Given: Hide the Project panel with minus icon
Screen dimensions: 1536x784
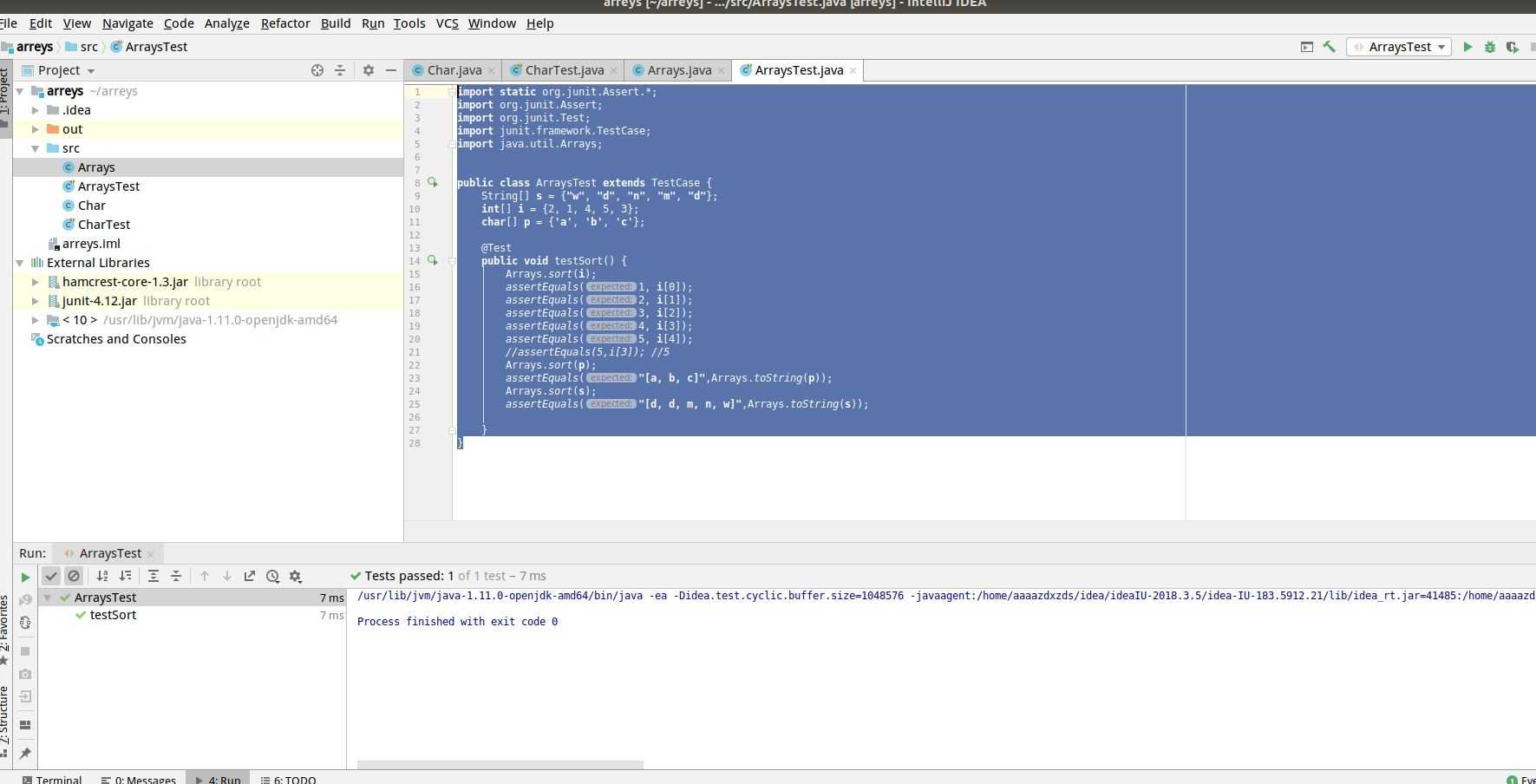Looking at the screenshot, I should pos(391,70).
